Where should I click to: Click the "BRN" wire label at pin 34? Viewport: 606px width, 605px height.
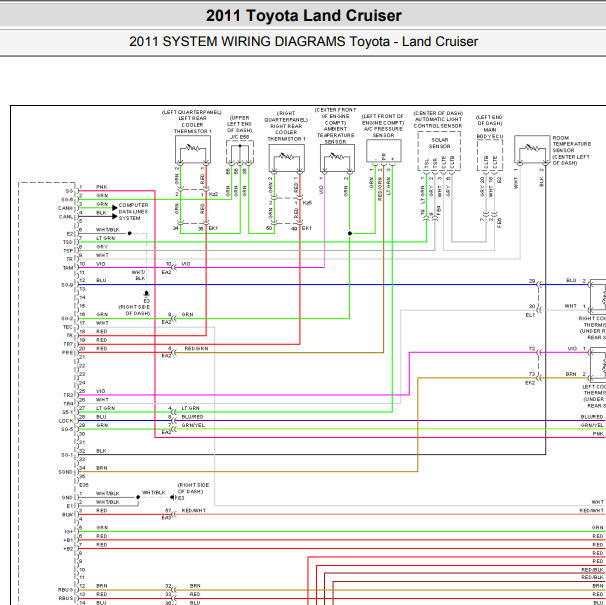point(102,468)
